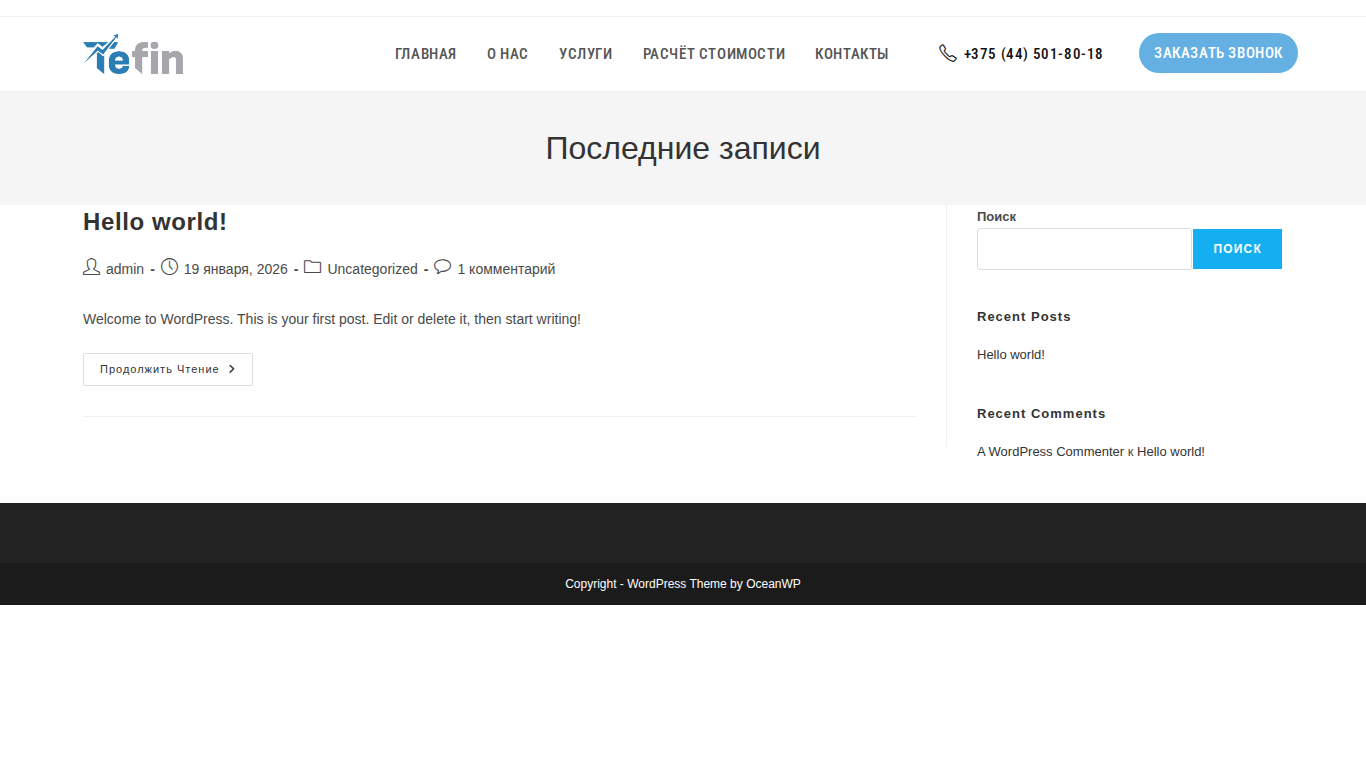Focus the search input field
1366x768 pixels.
pos(1084,249)
